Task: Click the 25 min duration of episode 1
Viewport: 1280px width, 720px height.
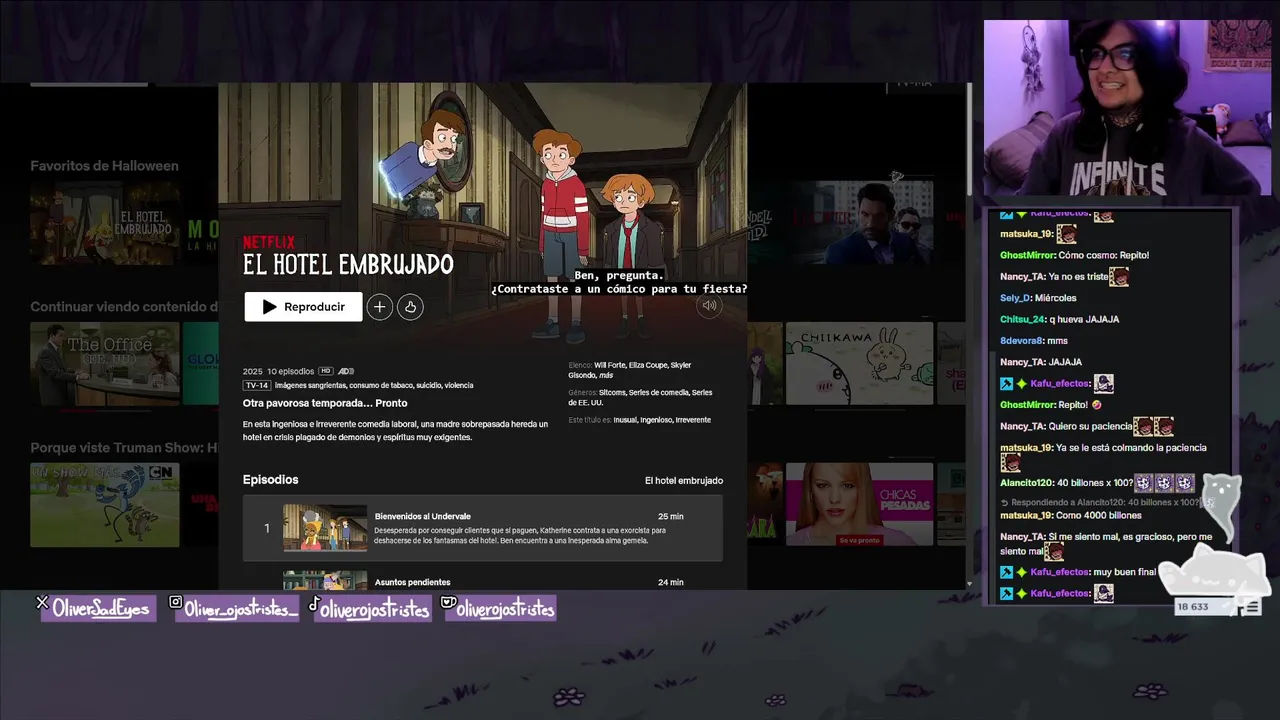Action: (x=671, y=517)
